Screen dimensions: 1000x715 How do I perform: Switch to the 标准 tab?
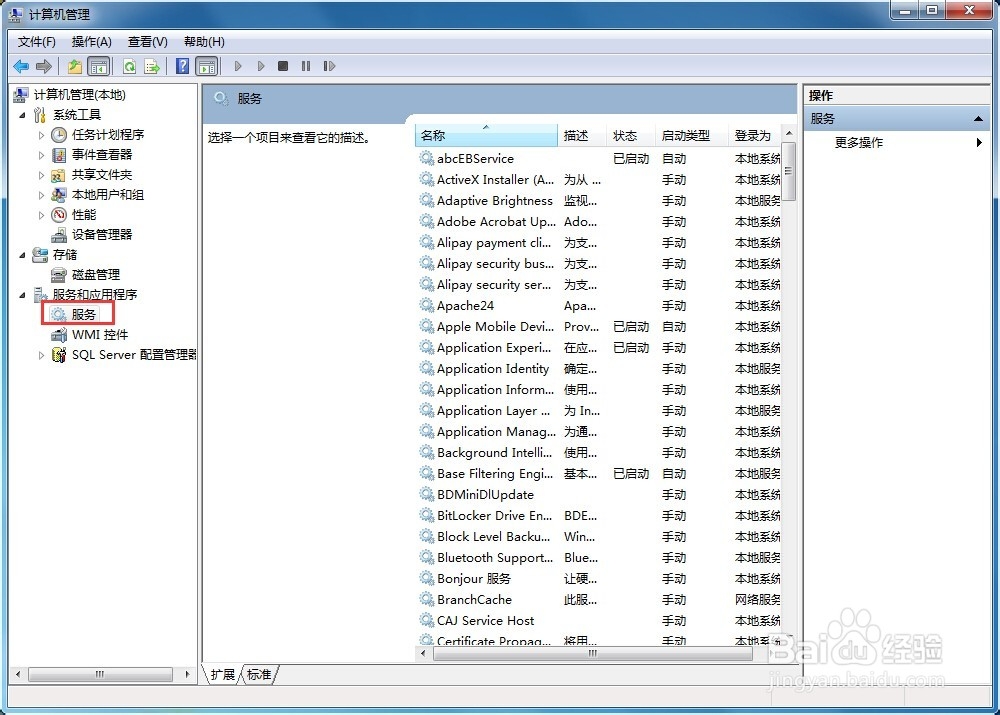point(259,675)
